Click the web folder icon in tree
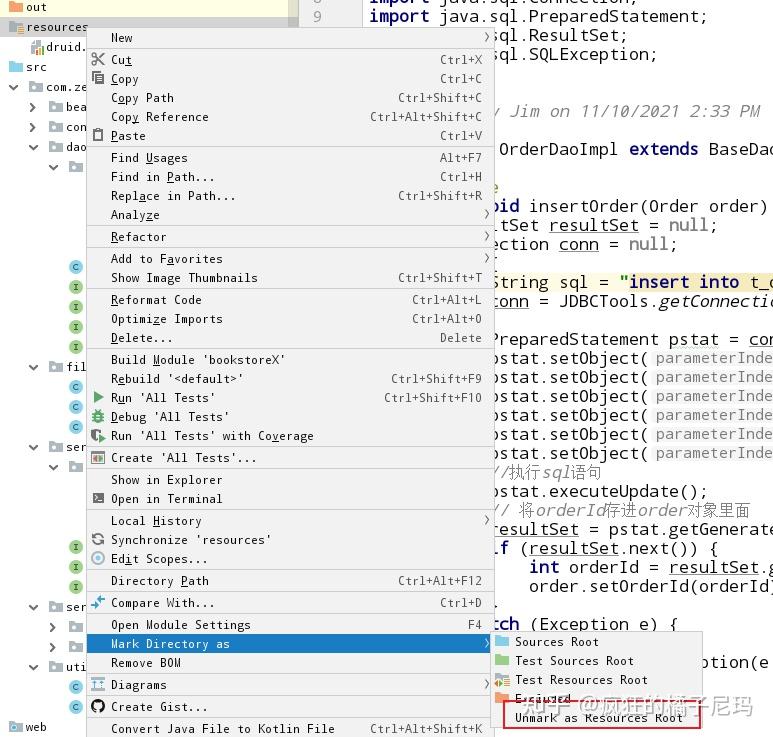The image size is (773, 737). tap(16, 727)
